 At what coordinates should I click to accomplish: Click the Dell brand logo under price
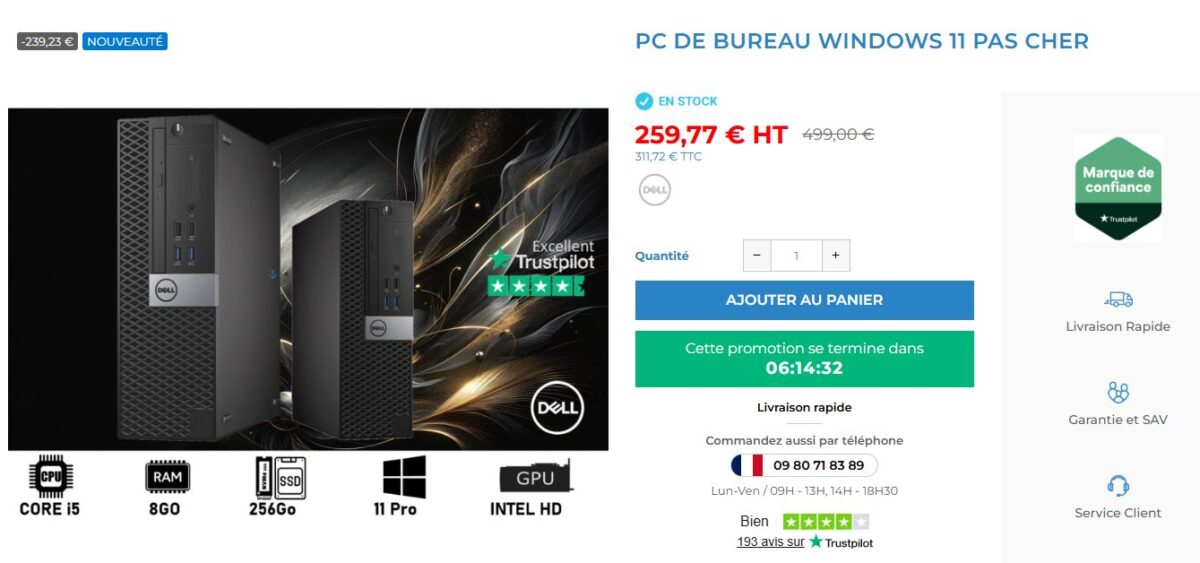point(655,189)
